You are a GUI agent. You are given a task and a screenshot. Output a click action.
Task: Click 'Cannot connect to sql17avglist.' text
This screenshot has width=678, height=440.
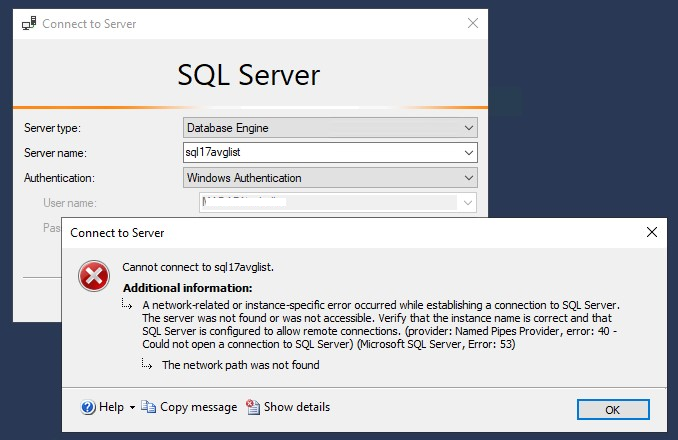[198, 267]
